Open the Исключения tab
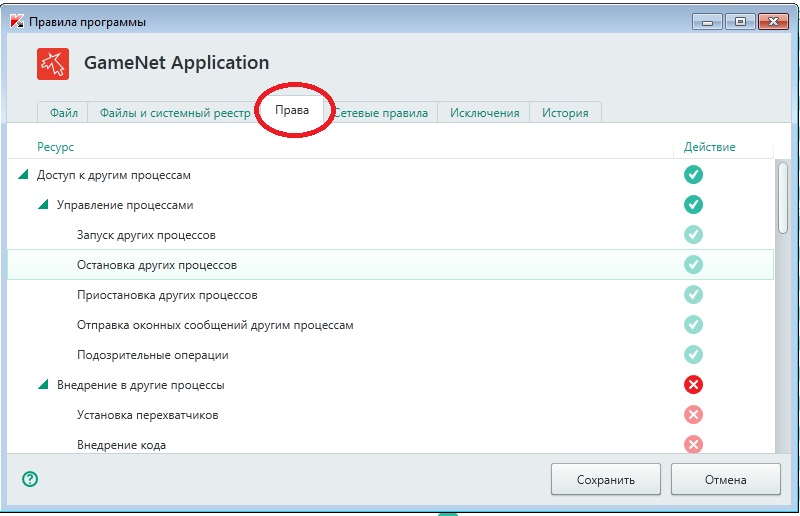The width and height of the screenshot is (800, 516). (484, 112)
